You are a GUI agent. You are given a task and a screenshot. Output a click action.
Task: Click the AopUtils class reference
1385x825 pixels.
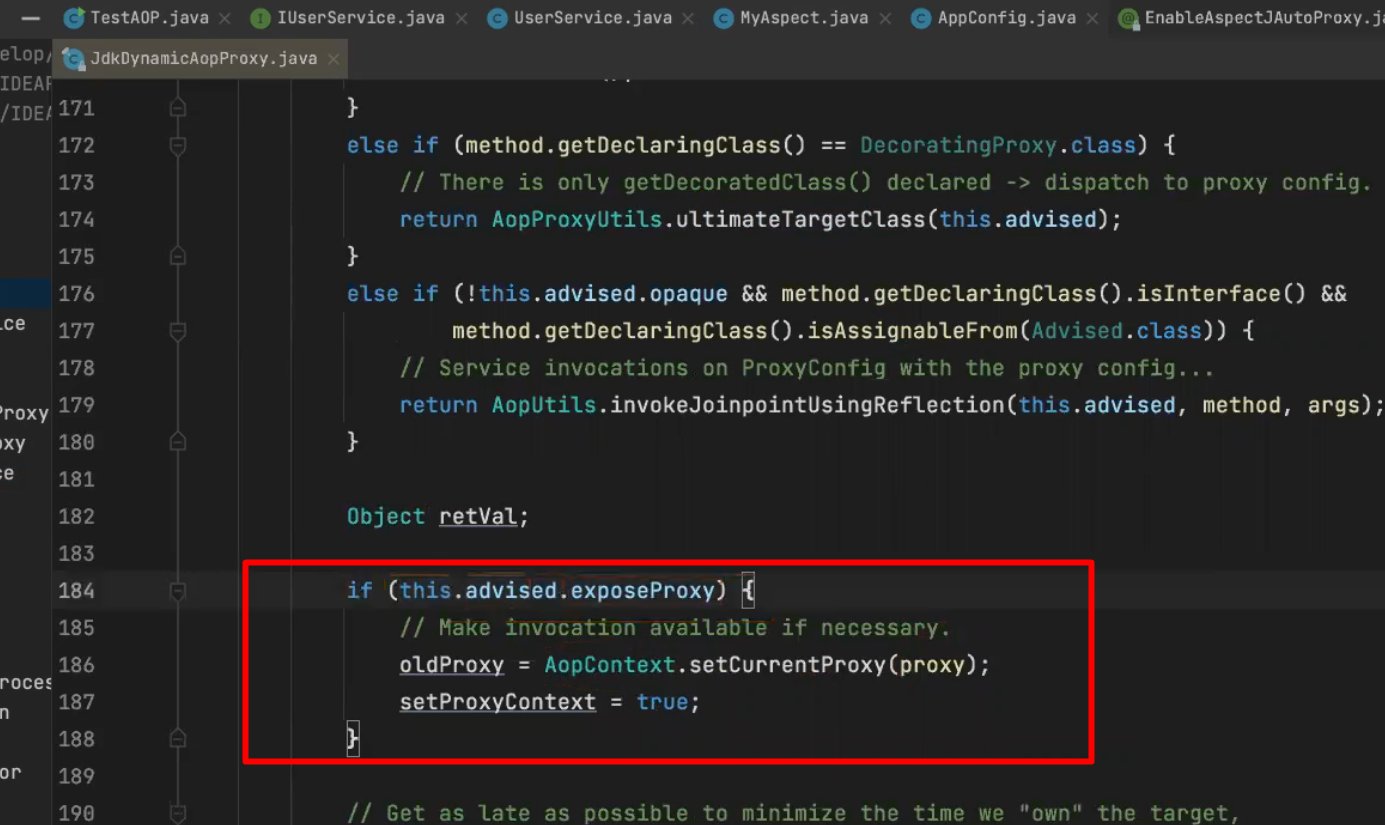click(x=544, y=405)
